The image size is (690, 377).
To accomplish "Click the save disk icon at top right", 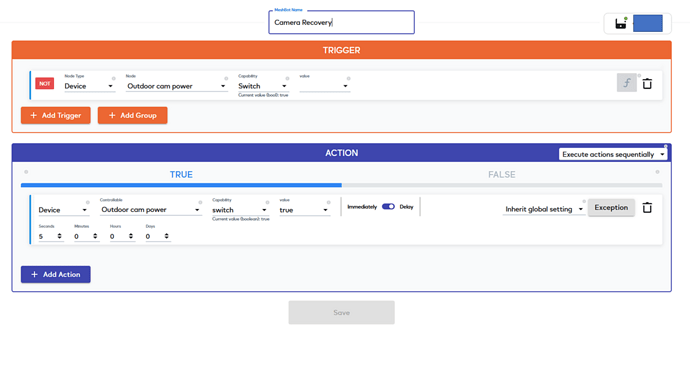I will pyautogui.click(x=620, y=23).
